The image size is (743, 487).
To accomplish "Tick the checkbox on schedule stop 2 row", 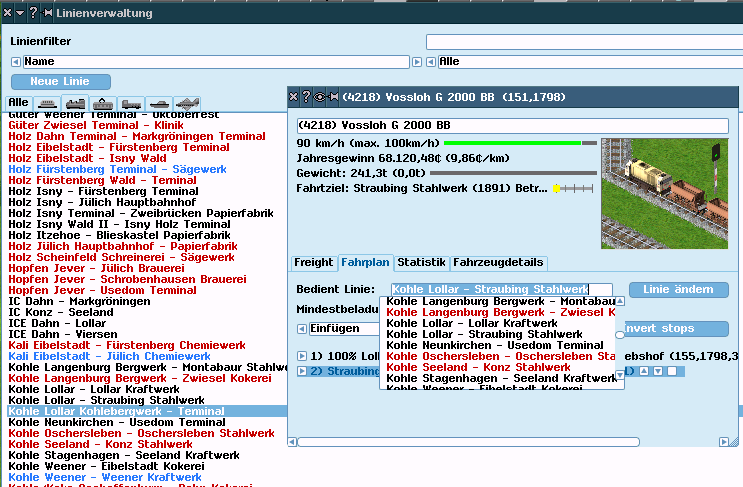I will (673, 371).
